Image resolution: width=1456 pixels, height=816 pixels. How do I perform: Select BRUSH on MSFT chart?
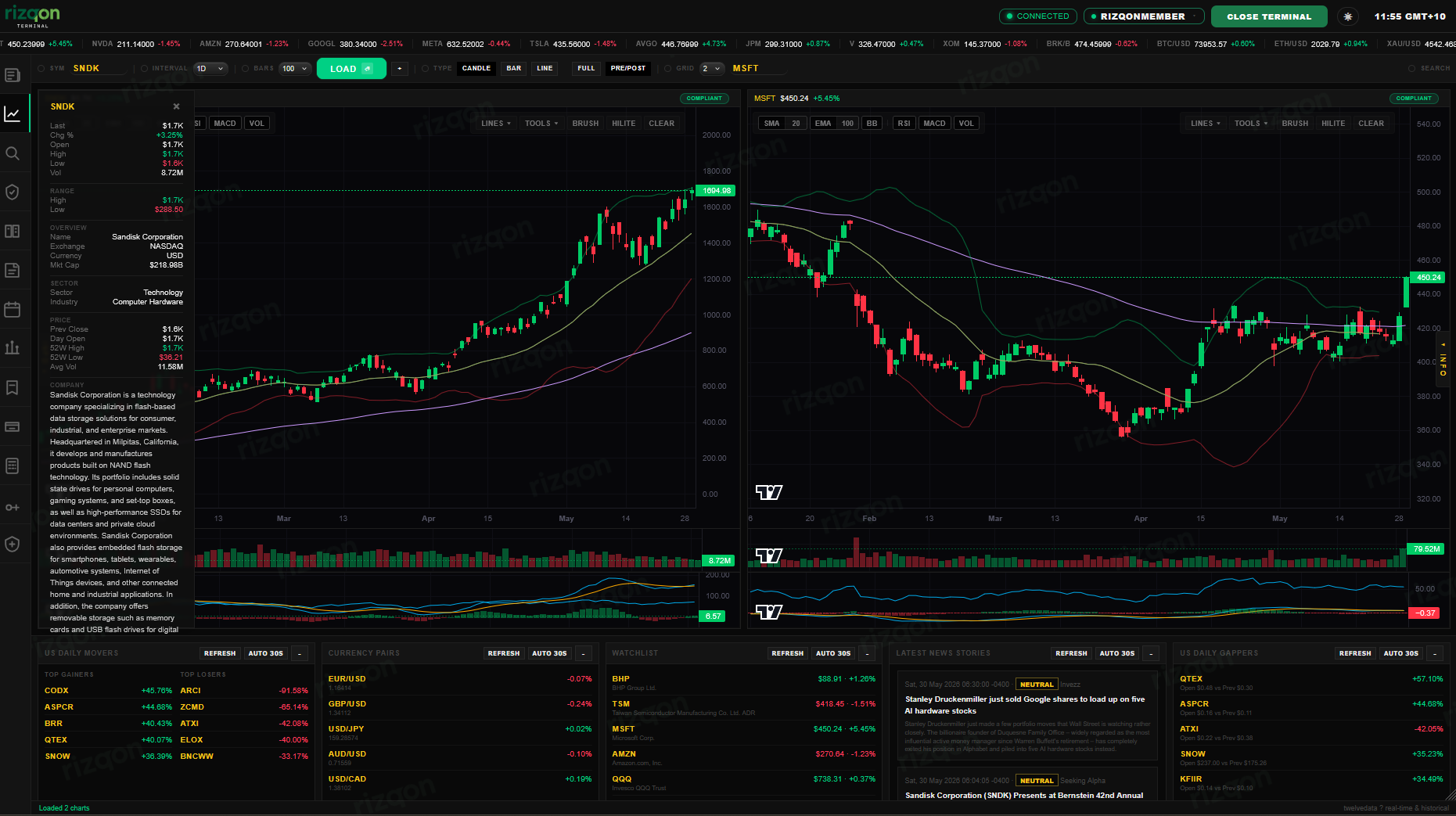coord(1295,124)
